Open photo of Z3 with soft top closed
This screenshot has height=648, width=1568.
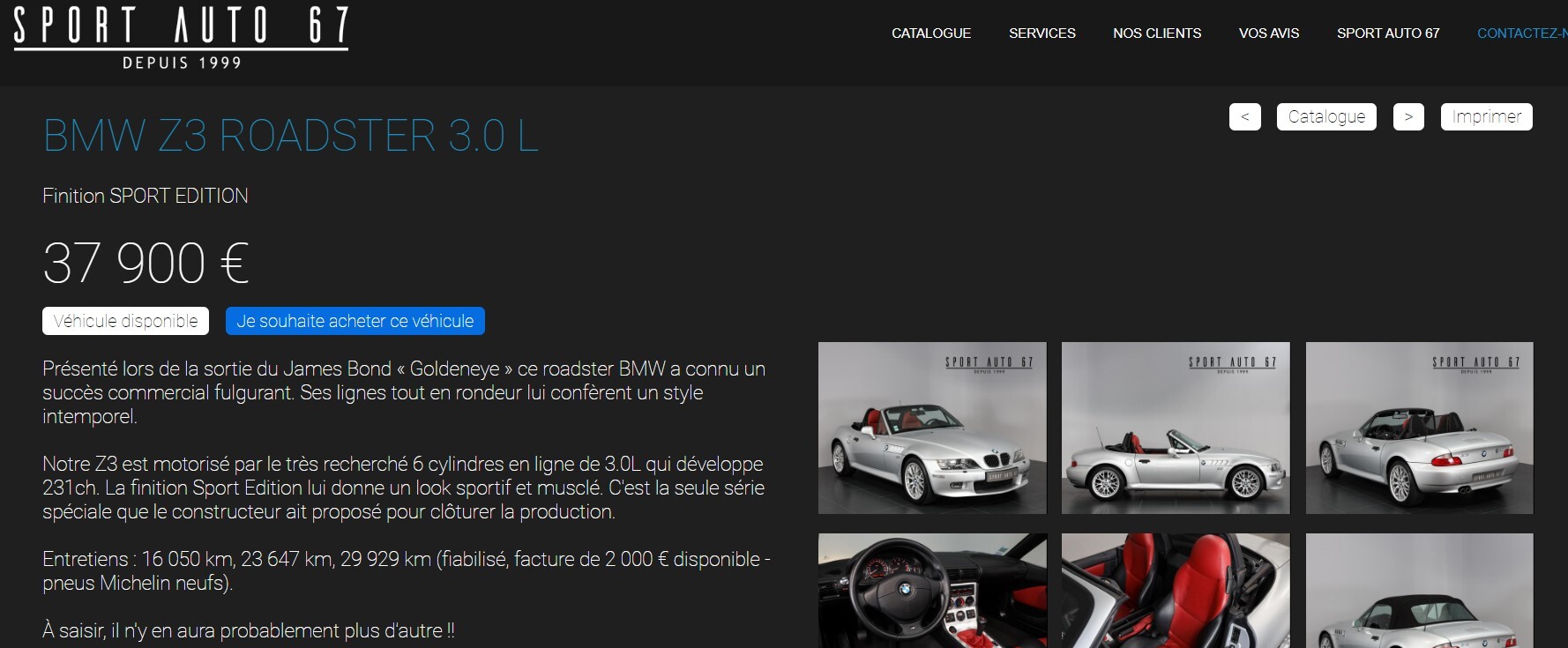click(1420, 591)
